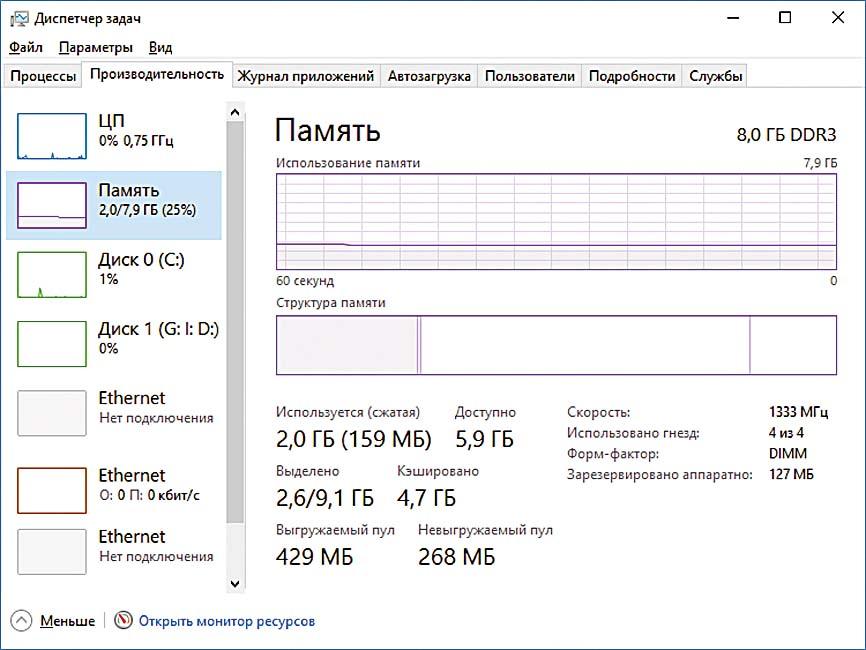Select the last Ethernet adapter in list
866x650 pixels.
(52, 552)
